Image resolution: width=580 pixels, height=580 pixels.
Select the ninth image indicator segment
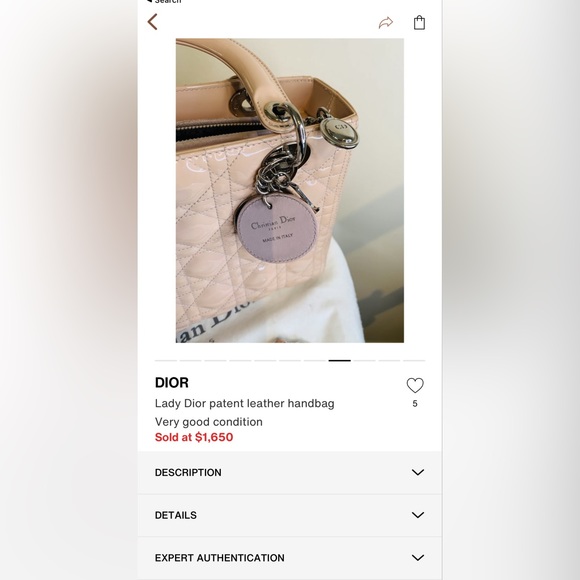pyautogui.click(x=364, y=360)
